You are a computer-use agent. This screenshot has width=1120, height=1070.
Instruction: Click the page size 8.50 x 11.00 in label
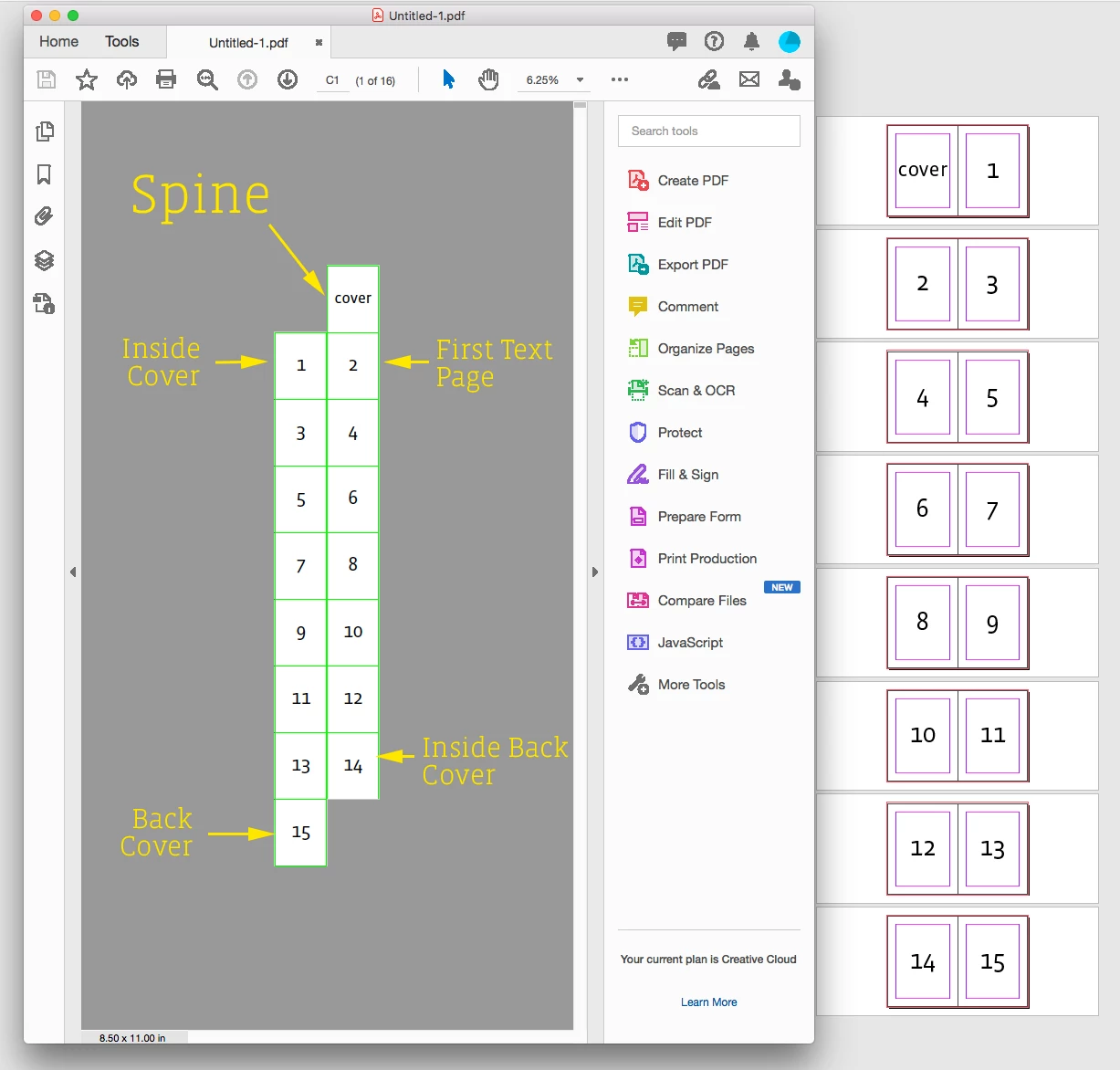coord(132,1038)
